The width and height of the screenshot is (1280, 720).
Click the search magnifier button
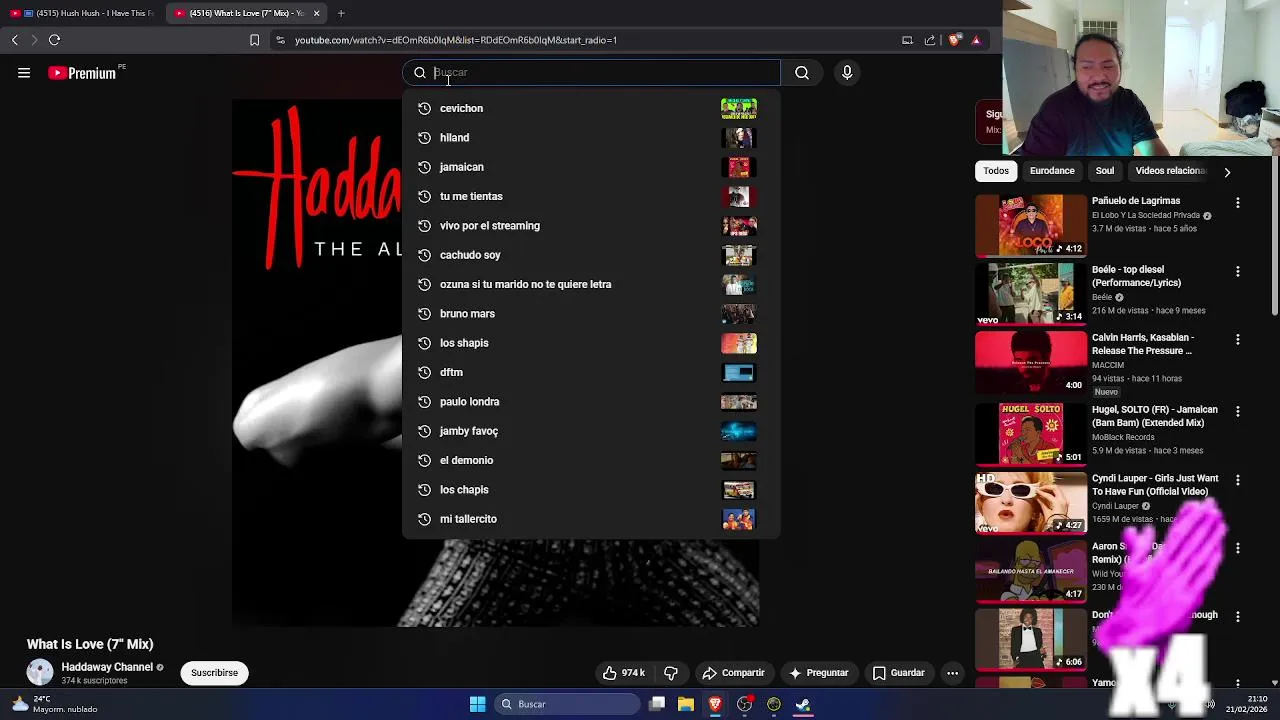tap(802, 73)
